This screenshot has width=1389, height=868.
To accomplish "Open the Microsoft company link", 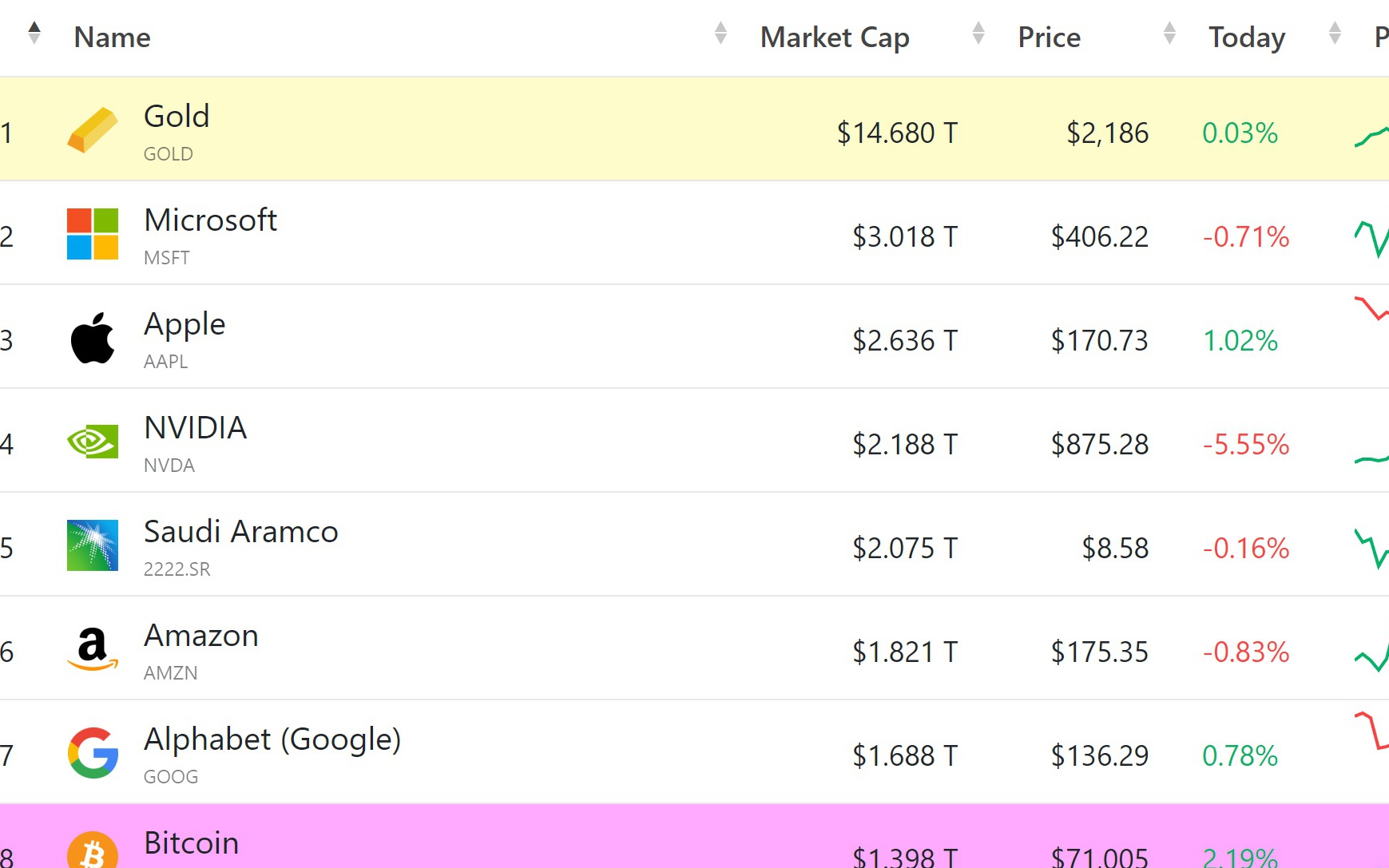I will point(211,220).
